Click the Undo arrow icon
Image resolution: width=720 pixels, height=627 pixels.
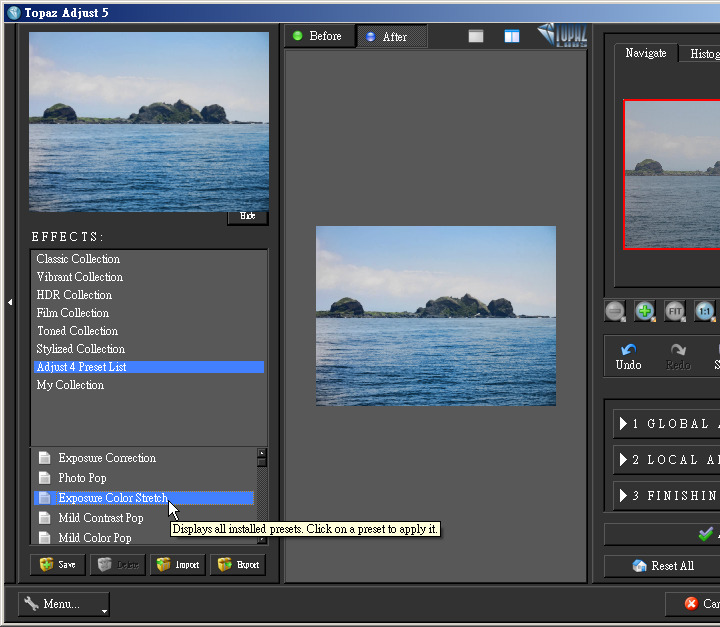(629, 350)
